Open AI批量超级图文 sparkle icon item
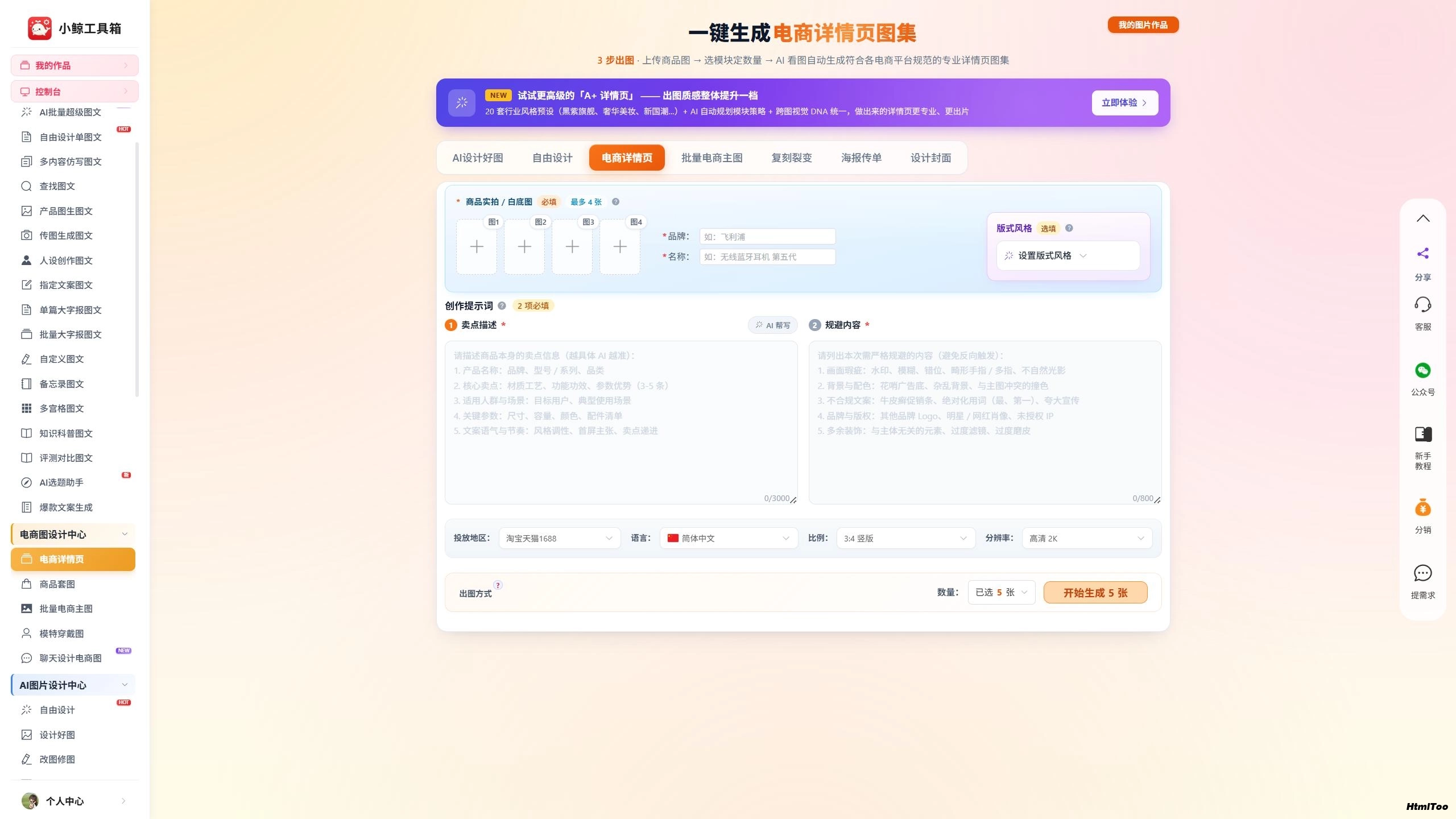Screen dimensions: 1456x819 [x=26, y=112]
